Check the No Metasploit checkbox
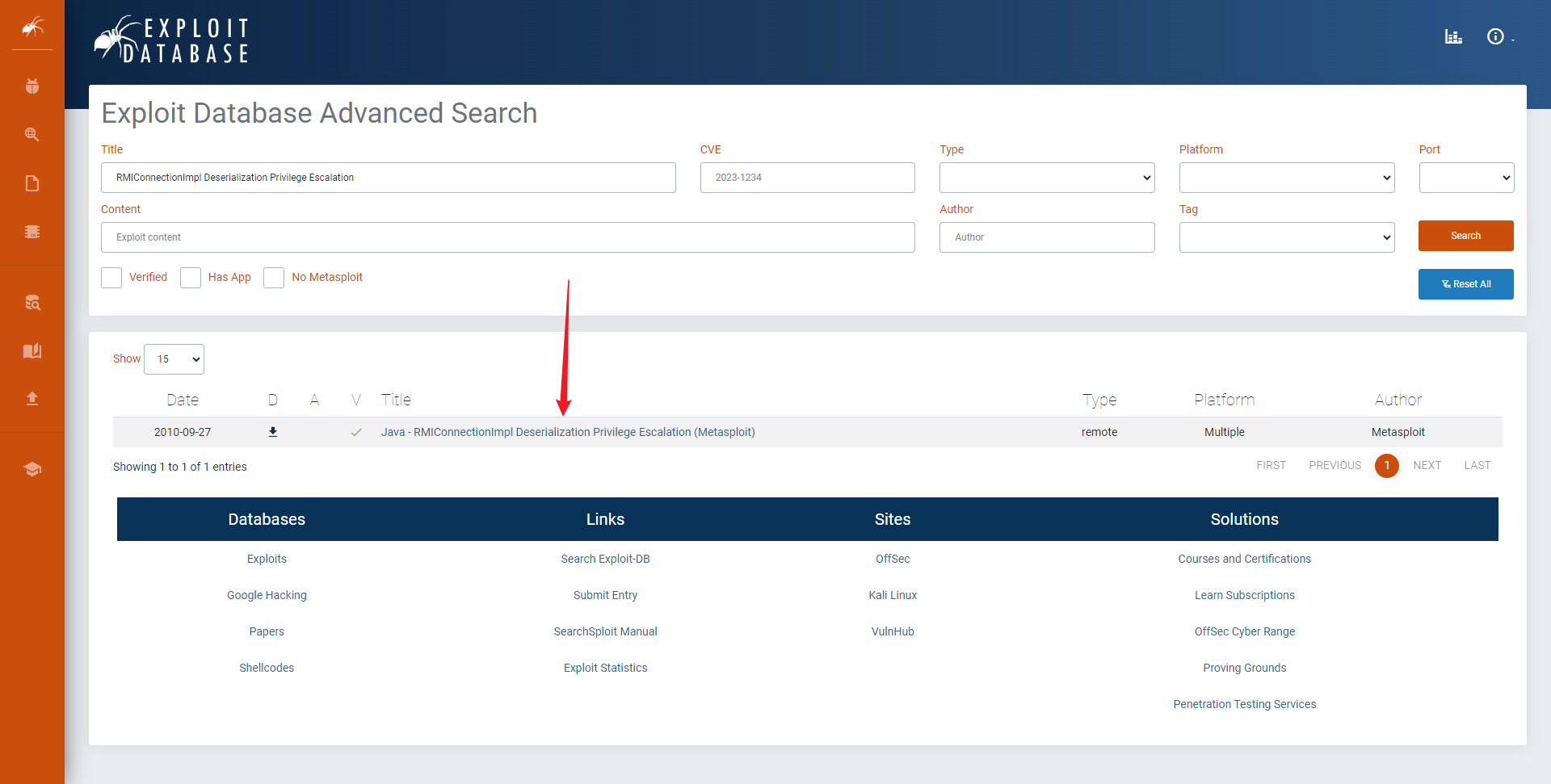1551x784 pixels. (x=274, y=278)
